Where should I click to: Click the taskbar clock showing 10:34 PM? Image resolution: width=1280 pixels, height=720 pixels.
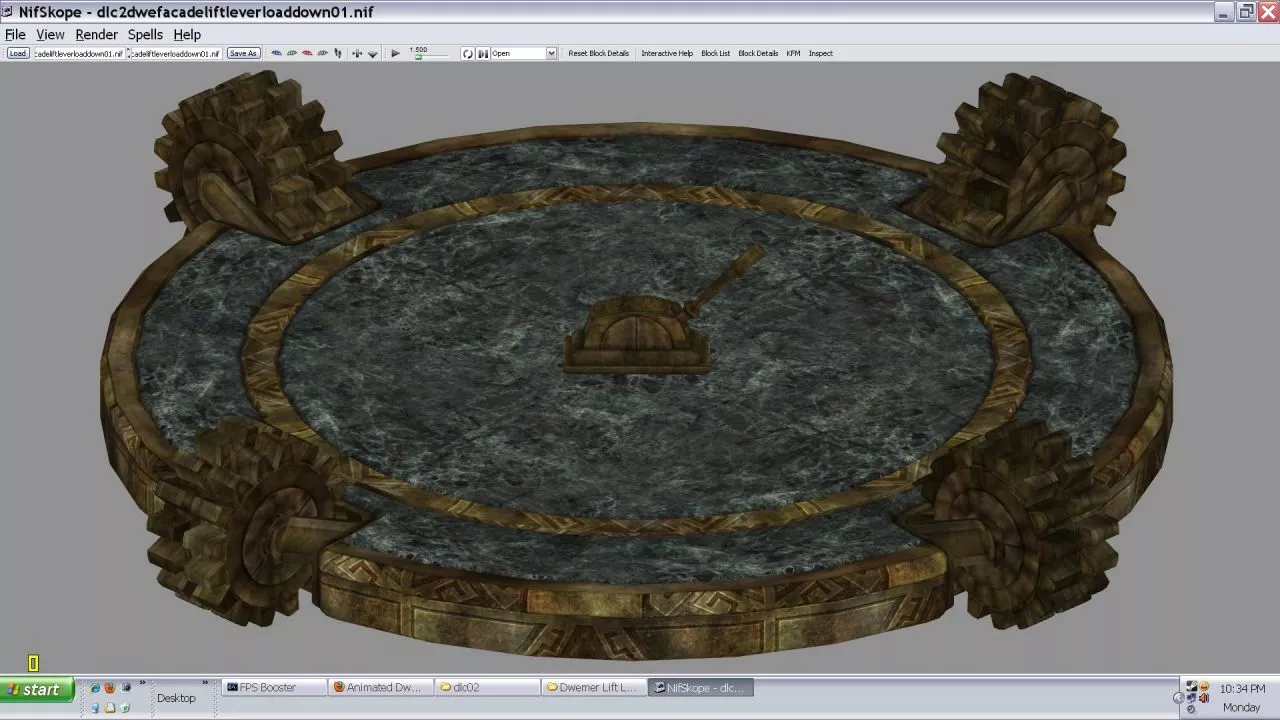pos(1242,689)
